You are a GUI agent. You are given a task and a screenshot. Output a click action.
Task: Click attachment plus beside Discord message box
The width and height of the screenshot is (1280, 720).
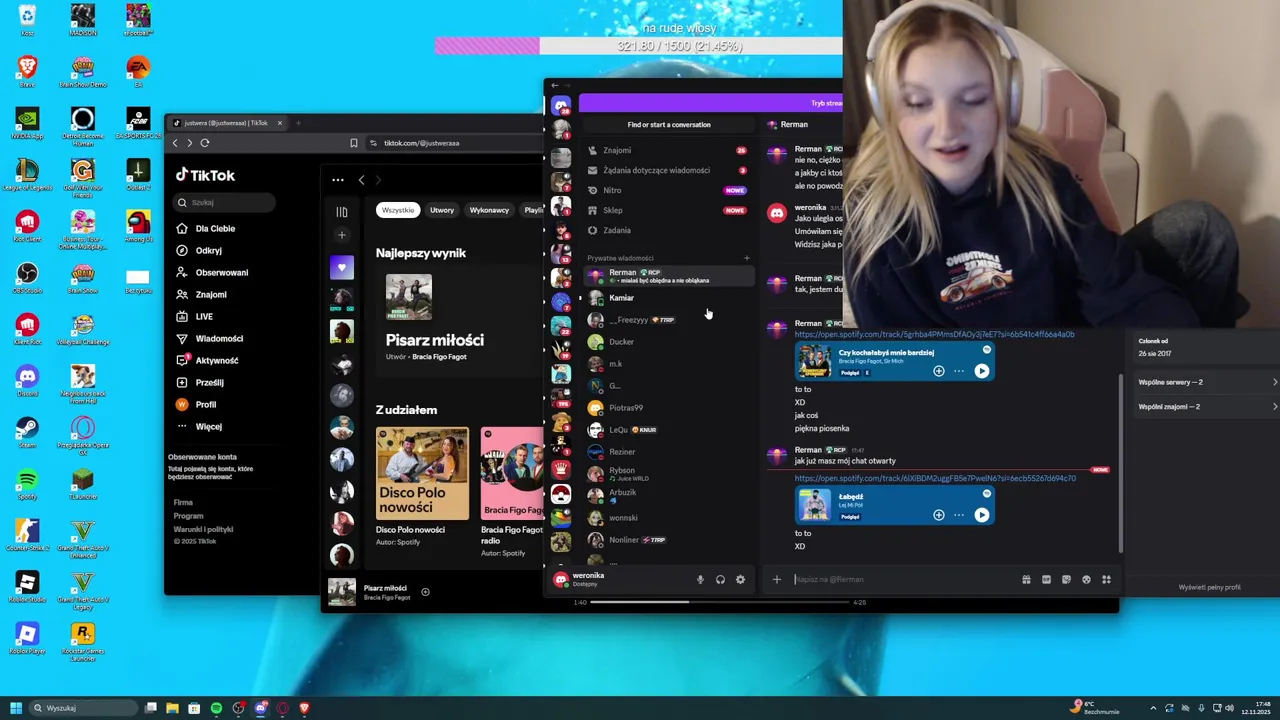[x=776, y=579]
